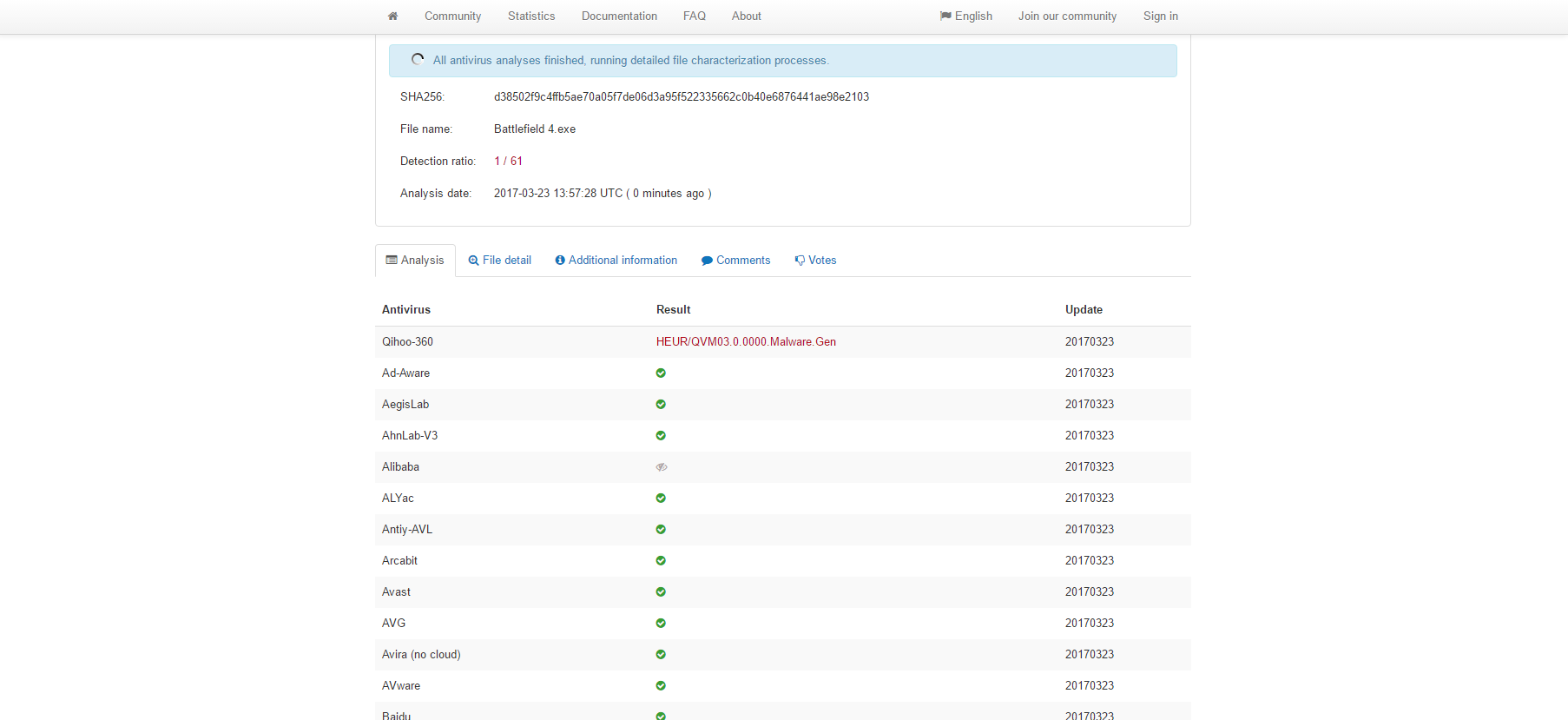The image size is (1568, 720).
Task: Click the green check for AVware
Action: click(661, 686)
